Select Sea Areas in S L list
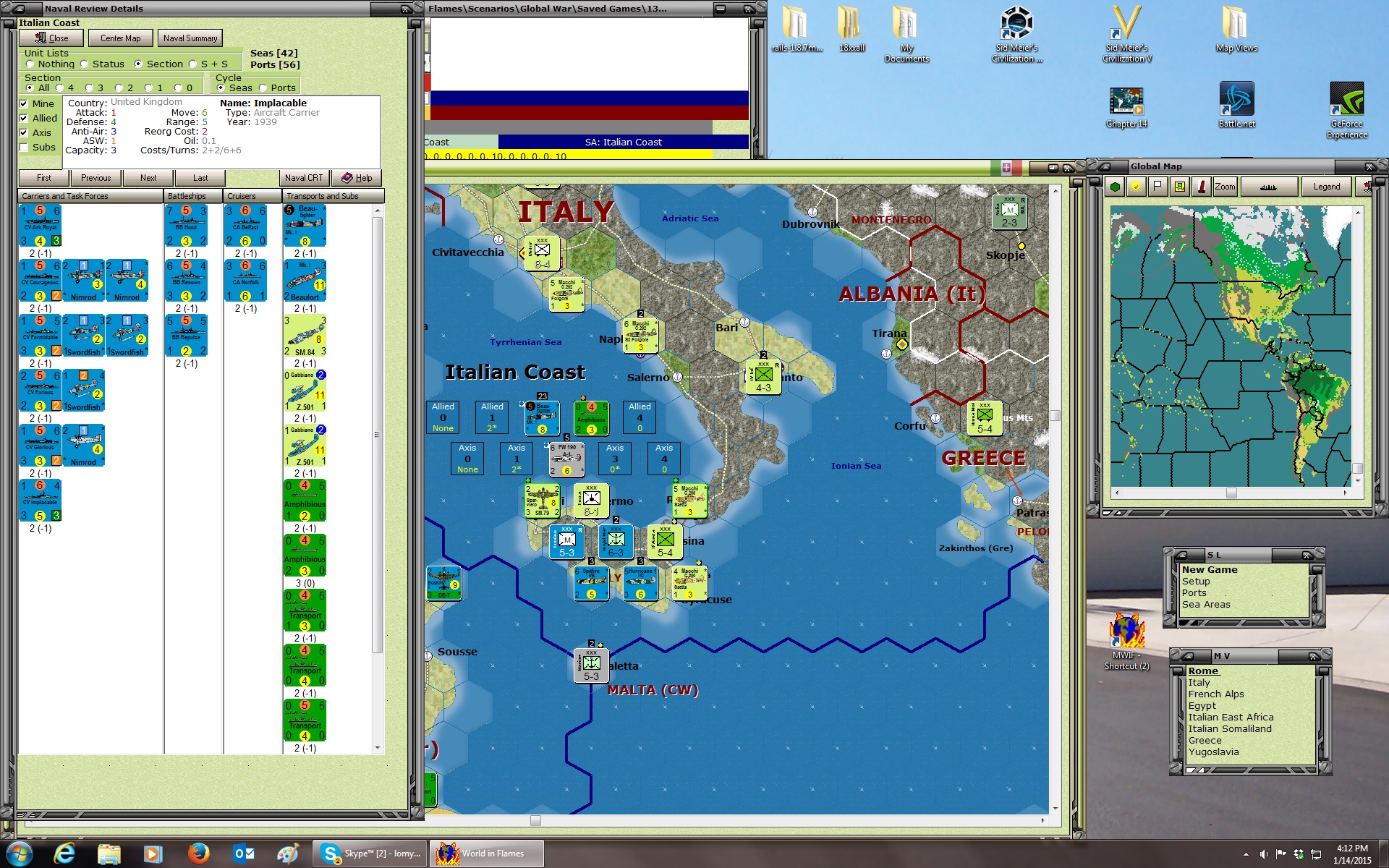Screen dimensions: 1389x868 (x=1206, y=604)
